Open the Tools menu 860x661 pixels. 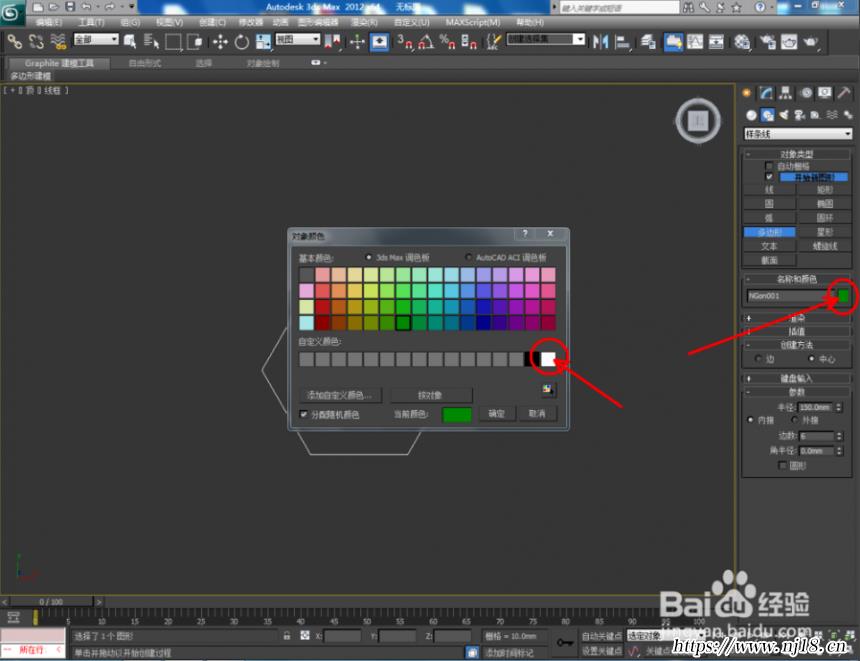pos(91,22)
